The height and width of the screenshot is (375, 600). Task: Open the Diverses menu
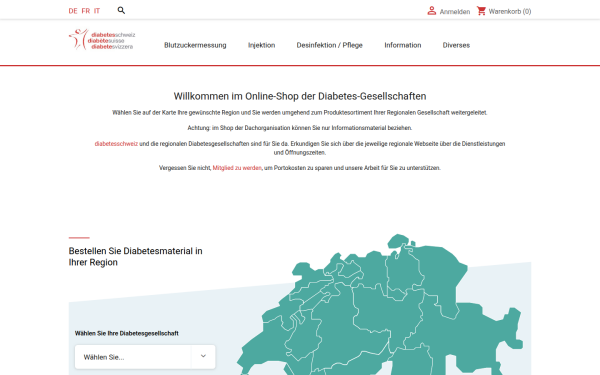pos(456,45)
